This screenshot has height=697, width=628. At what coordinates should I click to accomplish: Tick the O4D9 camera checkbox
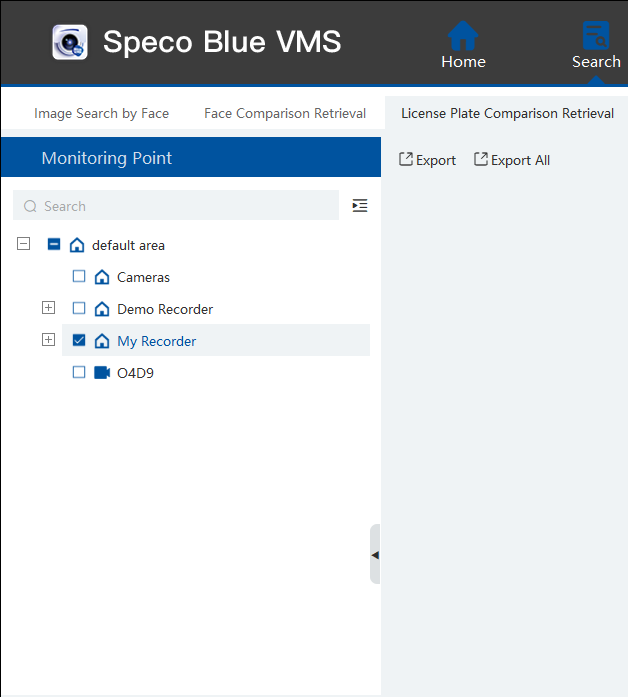79,373
